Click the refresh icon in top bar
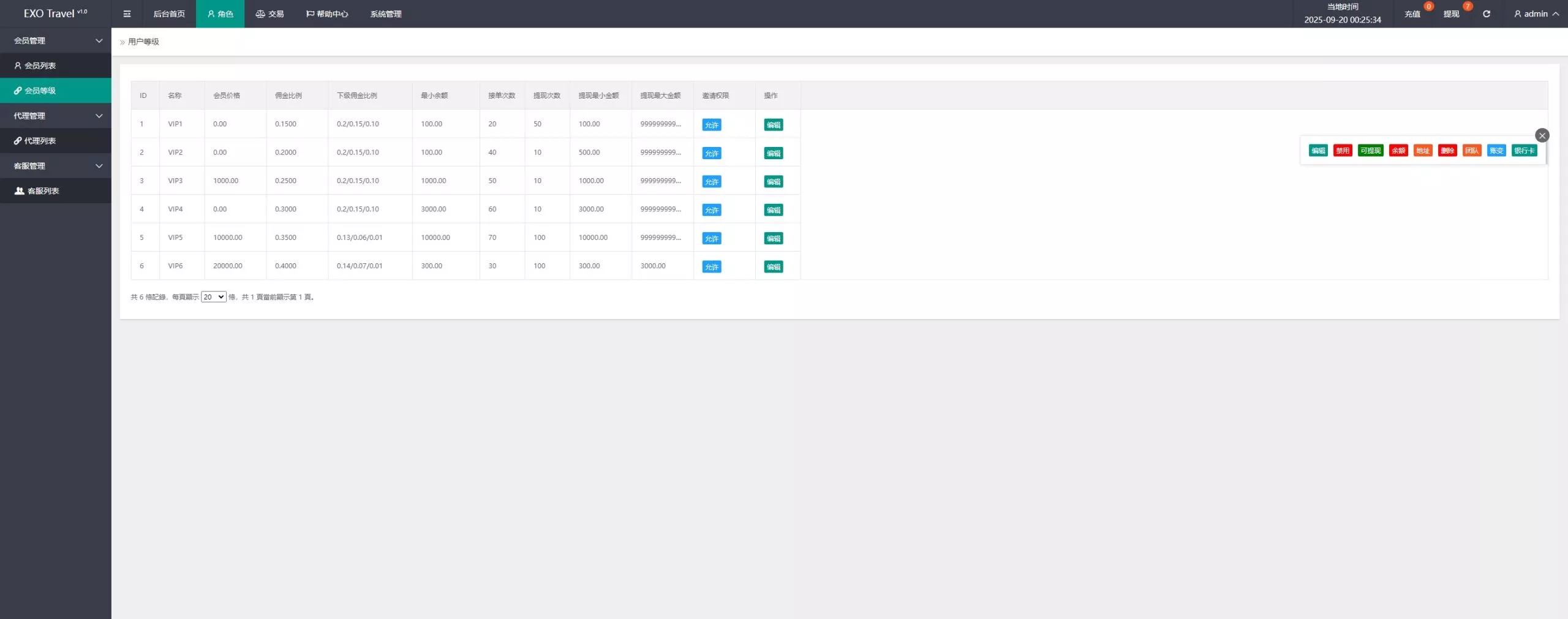The image size is (1568, 619). tap(1486, 13)
